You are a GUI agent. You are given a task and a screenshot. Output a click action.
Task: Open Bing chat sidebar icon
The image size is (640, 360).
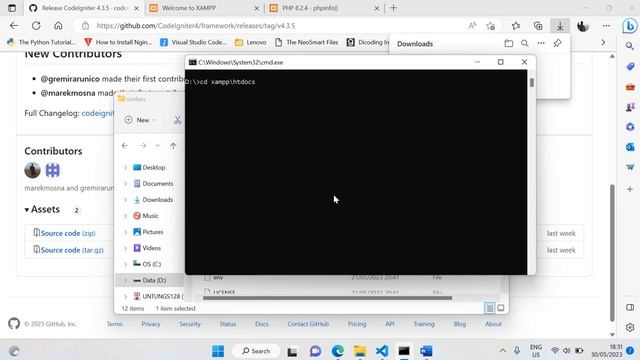point(630,26)
